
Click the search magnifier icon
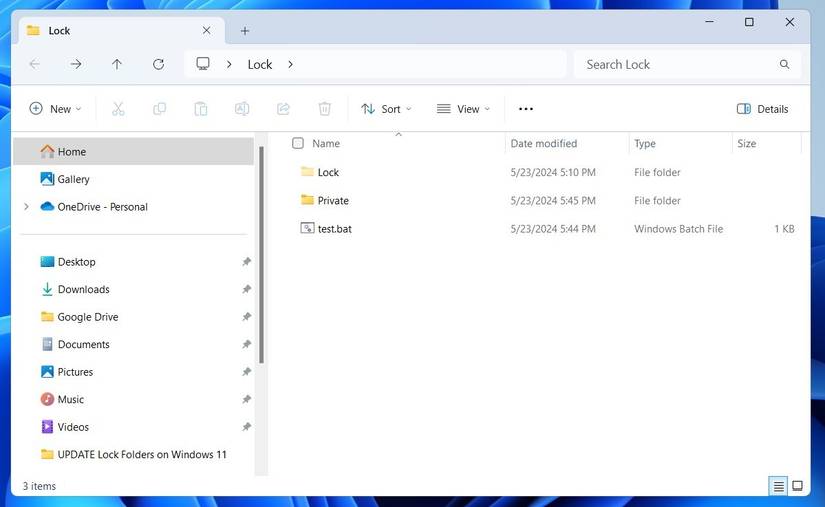pyautogui.click(x=784, y=64)
